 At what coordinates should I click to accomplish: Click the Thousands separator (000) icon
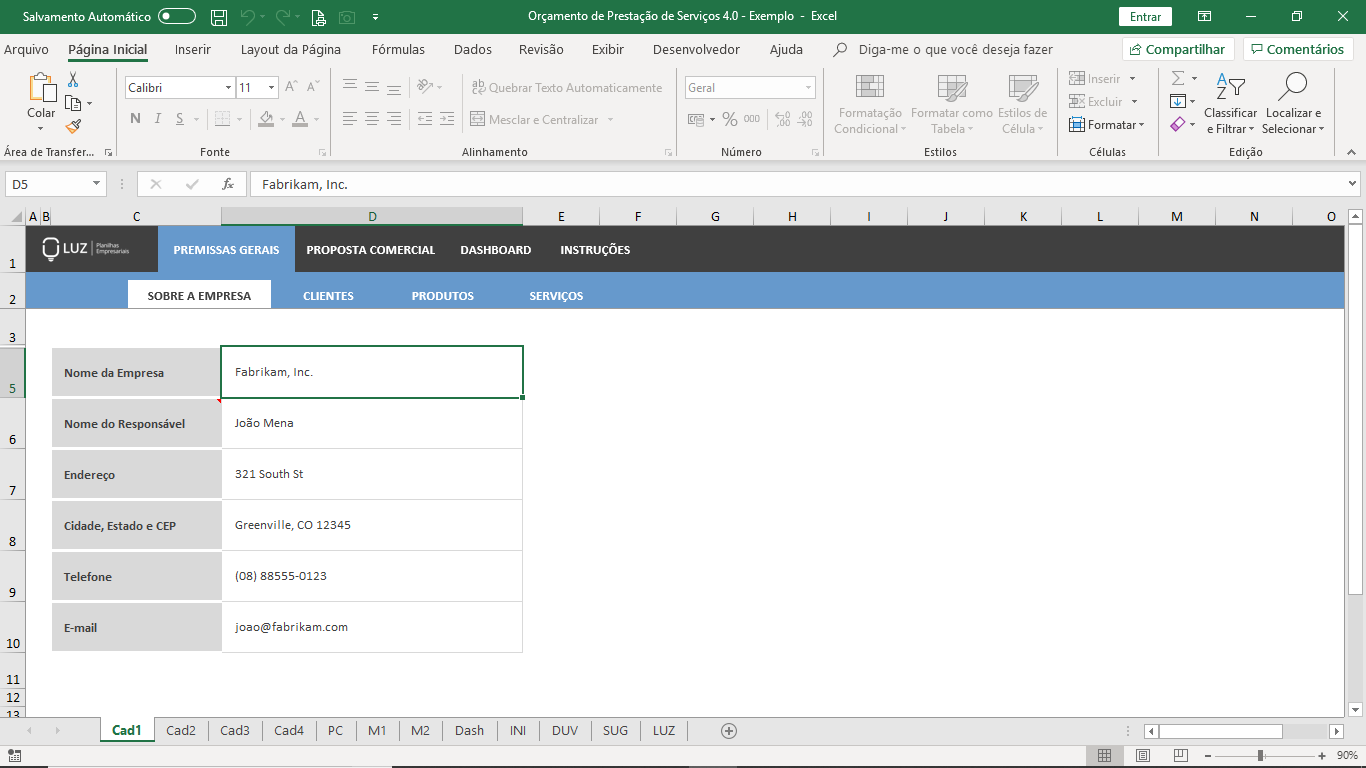point(752,119)
